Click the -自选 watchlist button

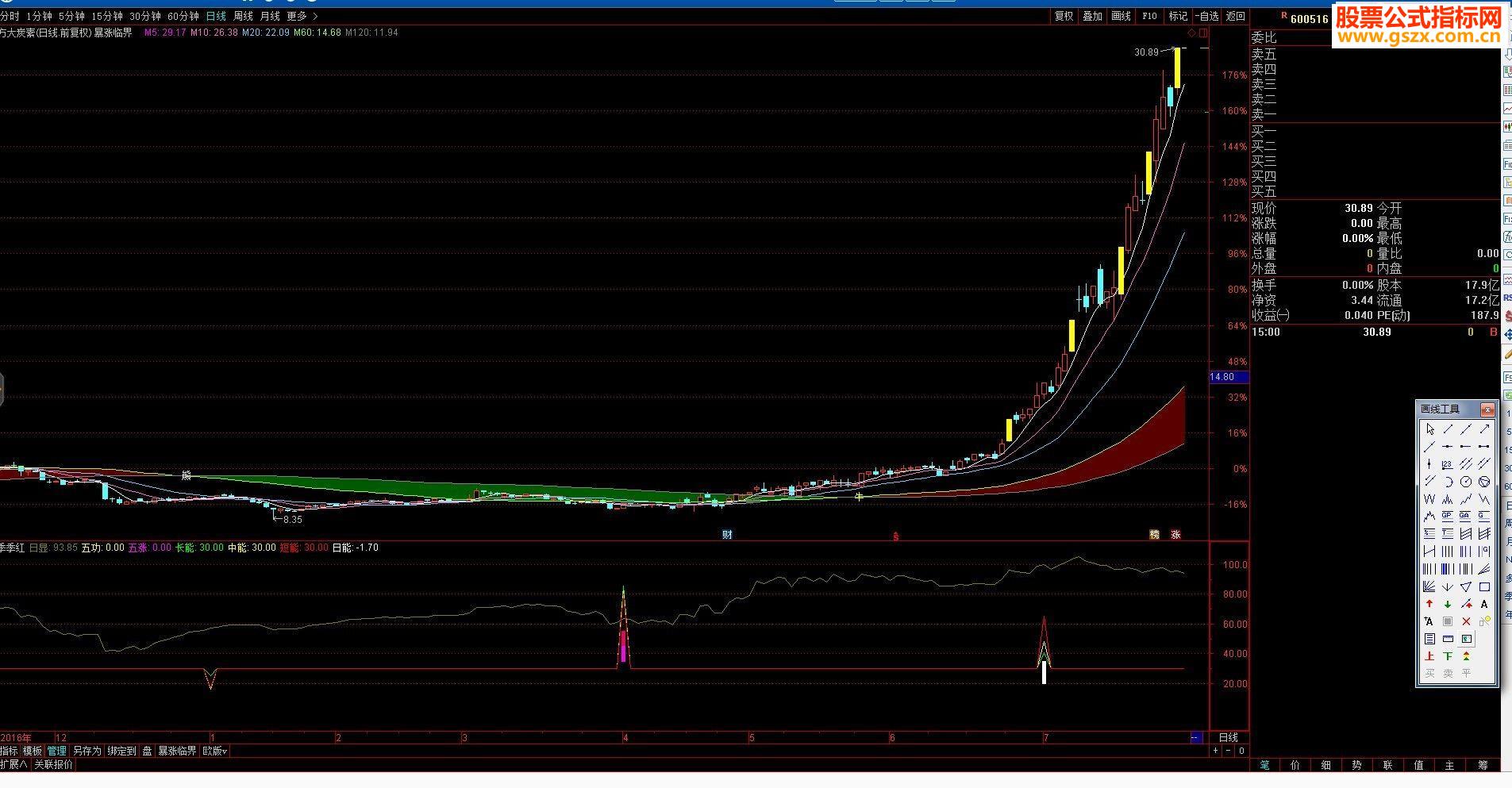click(1206, 16)
